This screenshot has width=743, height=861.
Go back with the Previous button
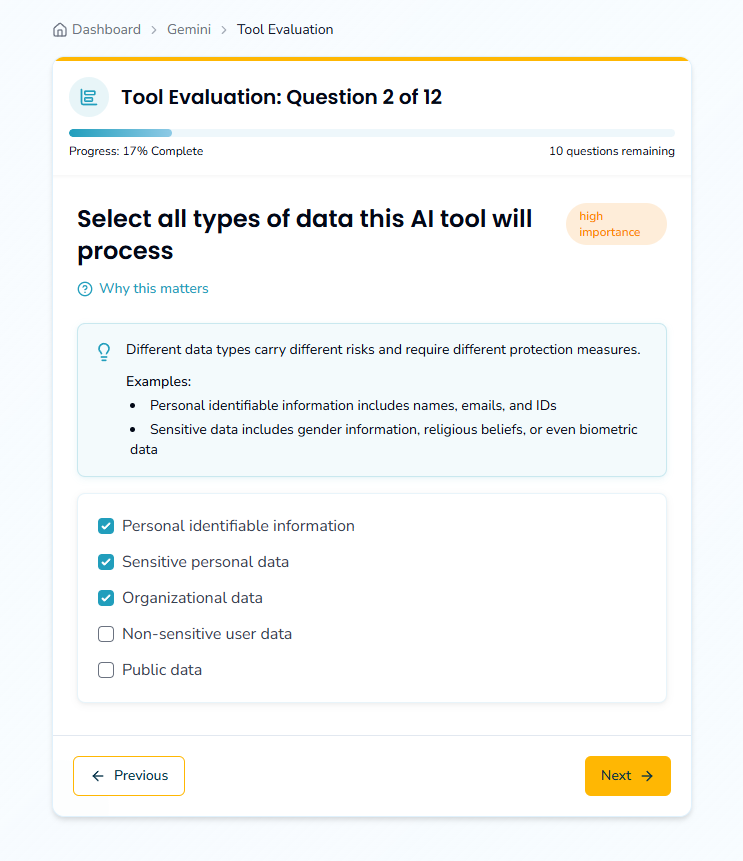click(129, 776)
